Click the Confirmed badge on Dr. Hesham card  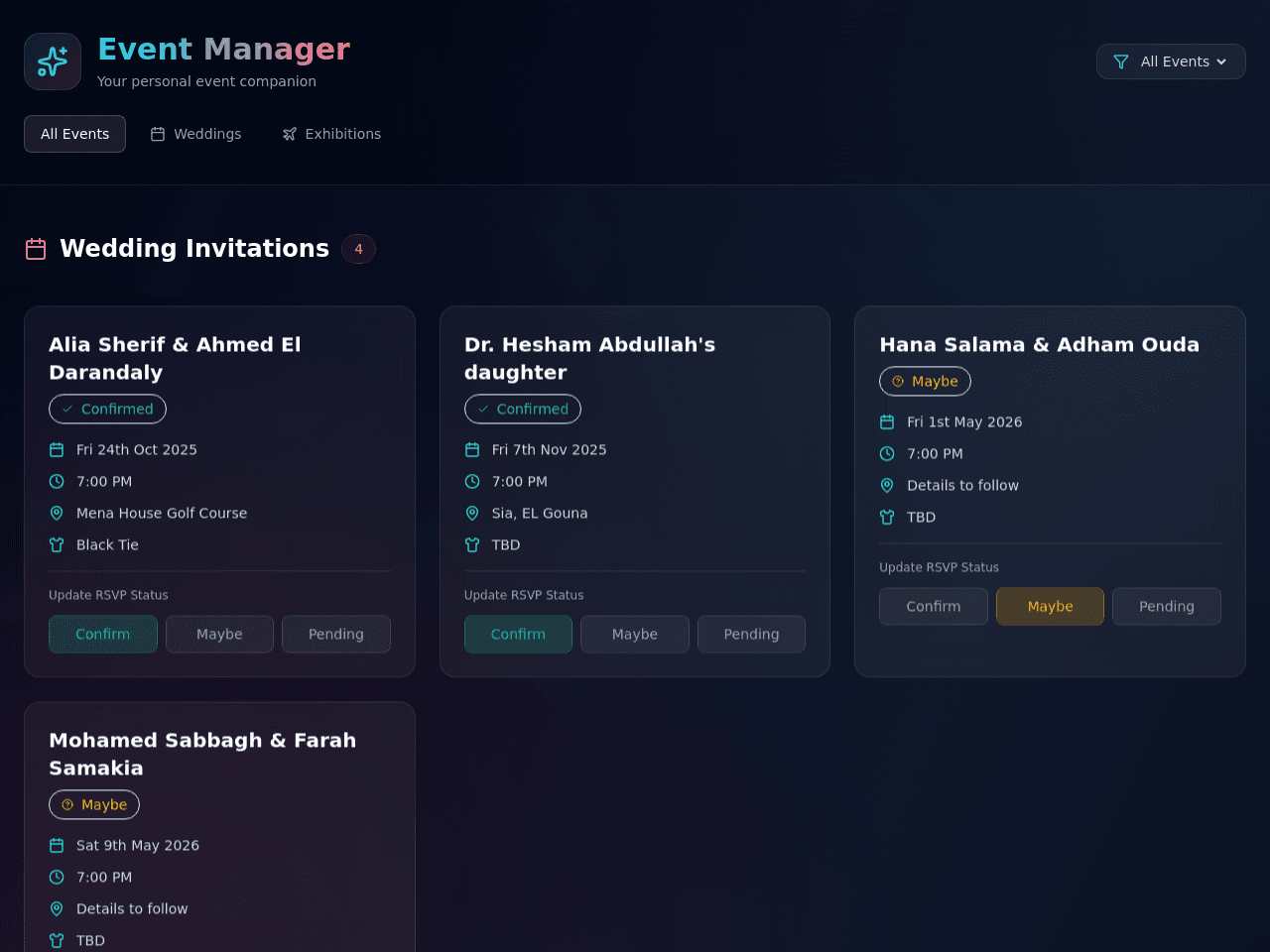pyautogui.click(x=523, y=409)
